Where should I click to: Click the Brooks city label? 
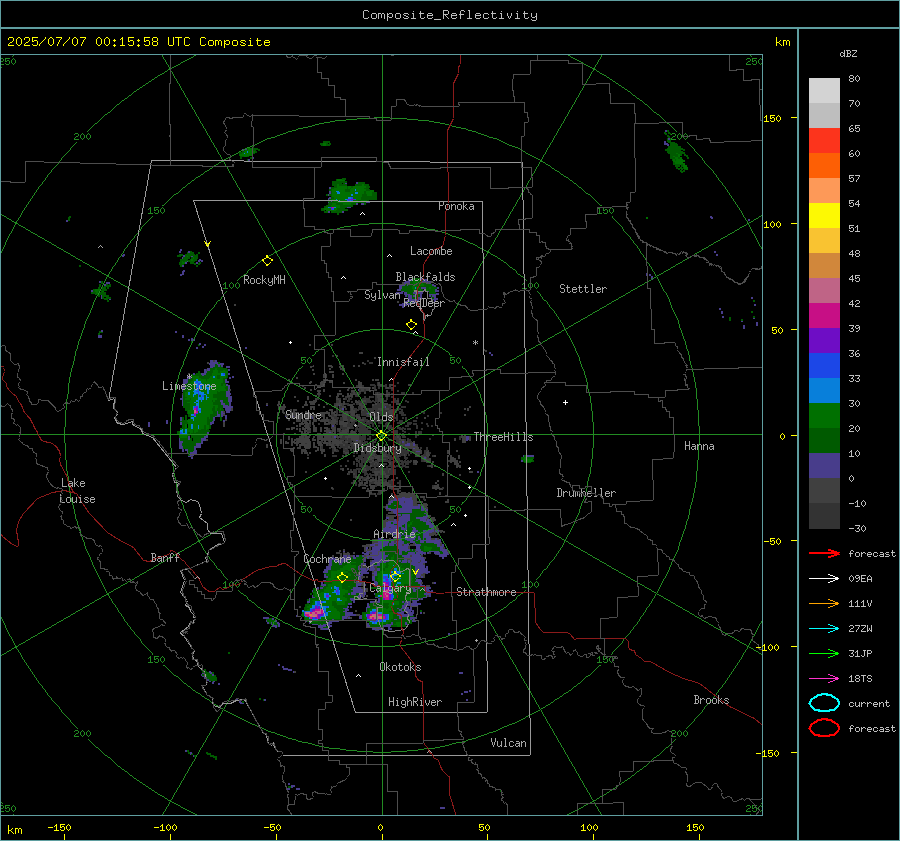711,700
